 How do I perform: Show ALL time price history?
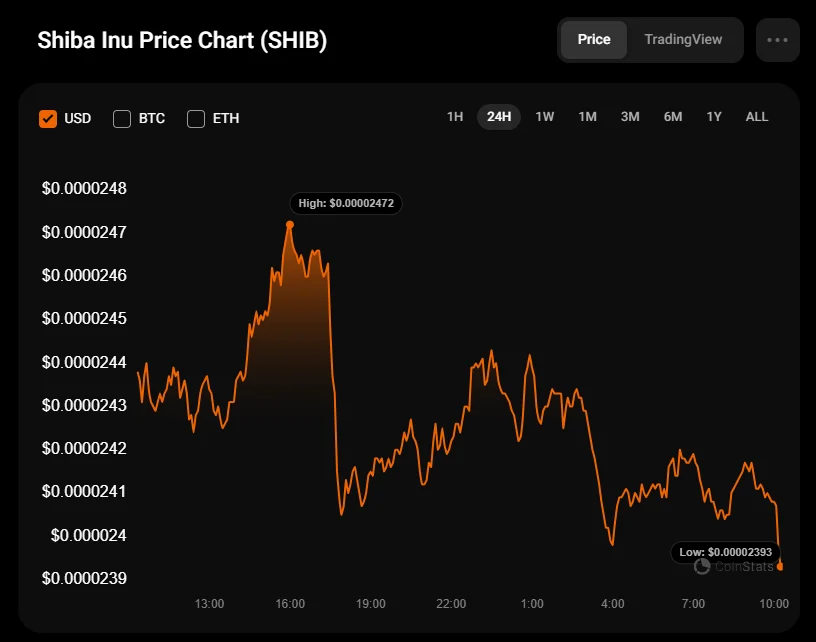click(757, 117)
